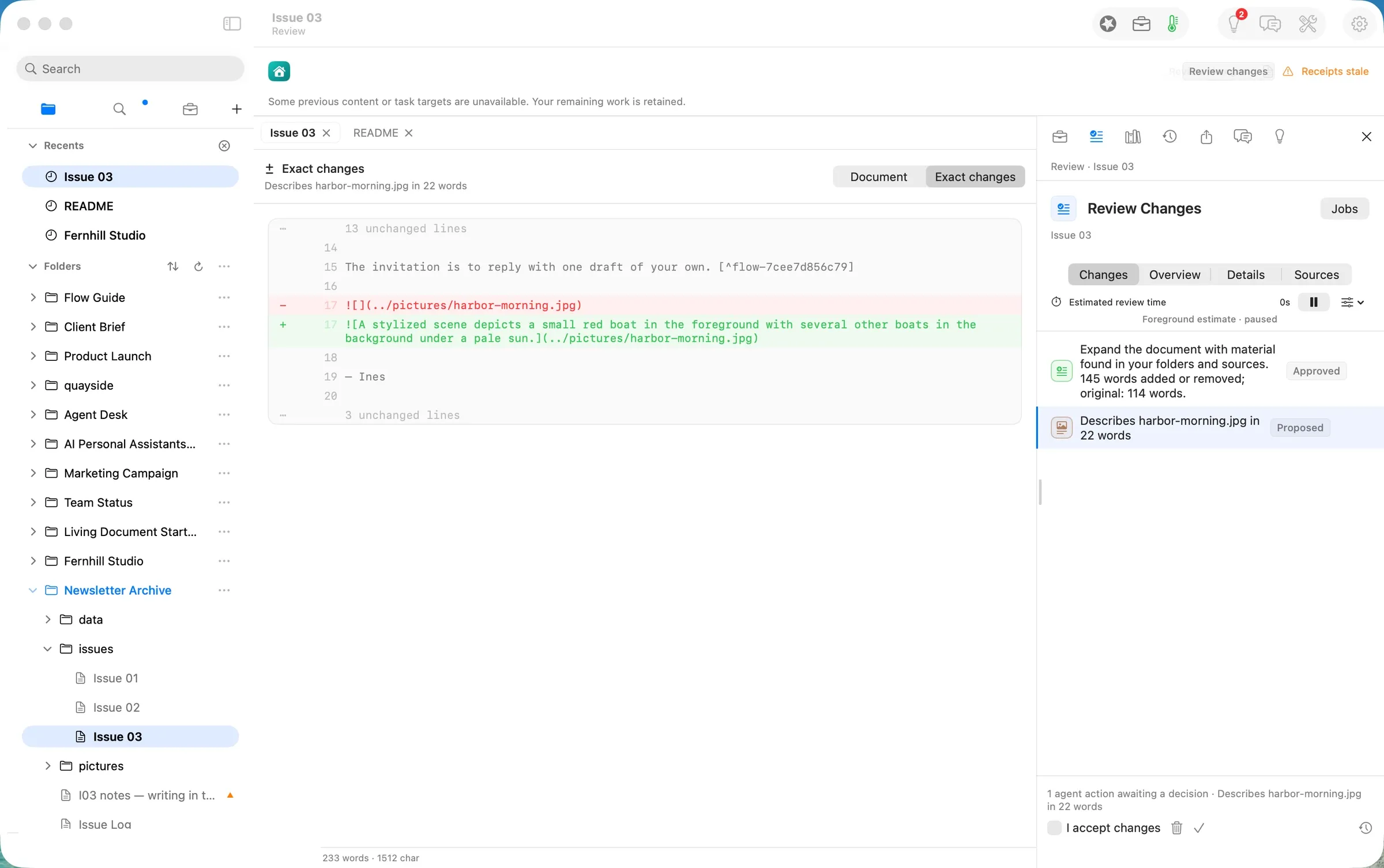
Task: Close the Issue 03 tab
Action: pos(326,133)
